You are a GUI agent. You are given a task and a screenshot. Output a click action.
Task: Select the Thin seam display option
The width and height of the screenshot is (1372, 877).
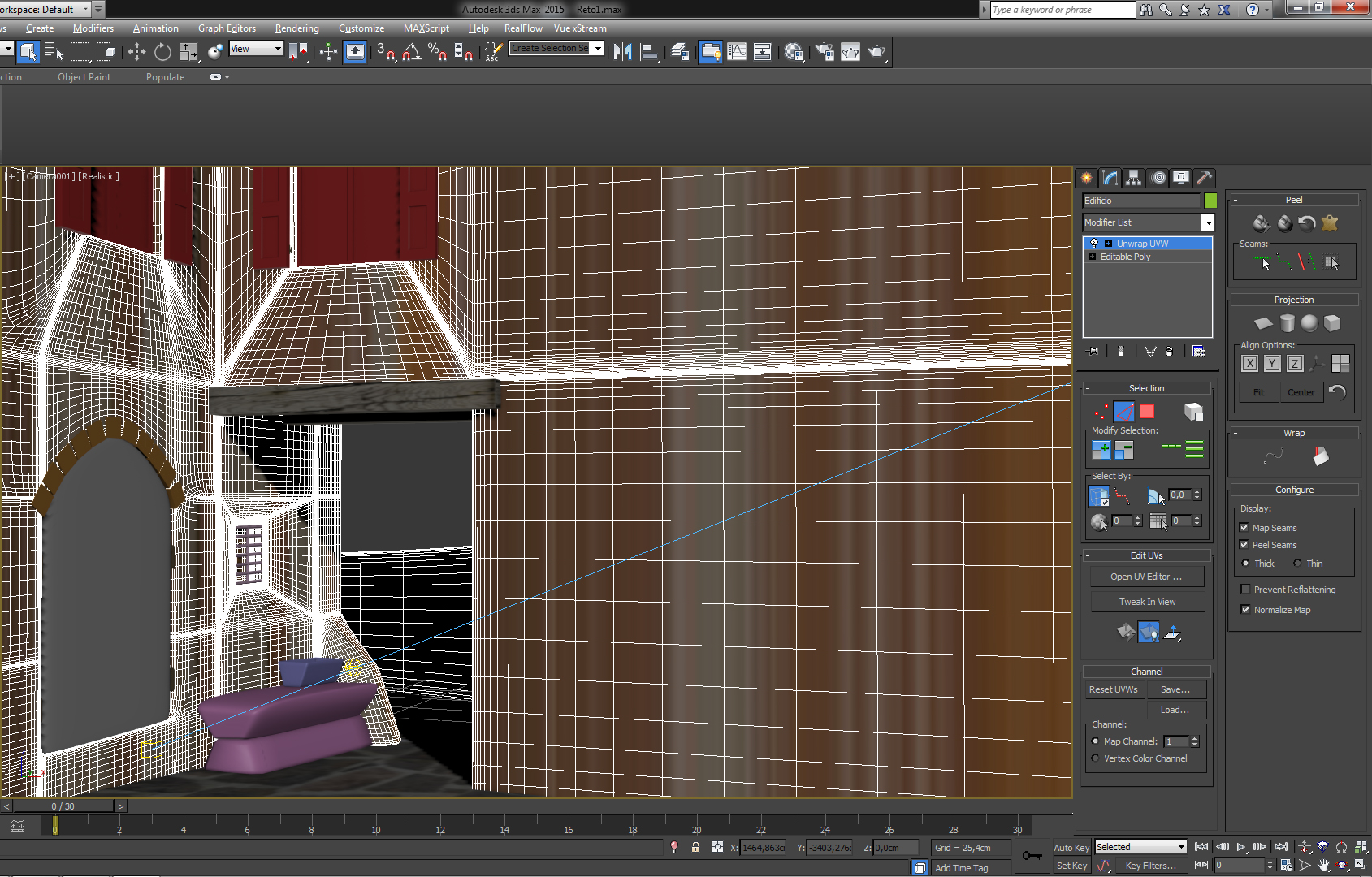coord(1297,564)
